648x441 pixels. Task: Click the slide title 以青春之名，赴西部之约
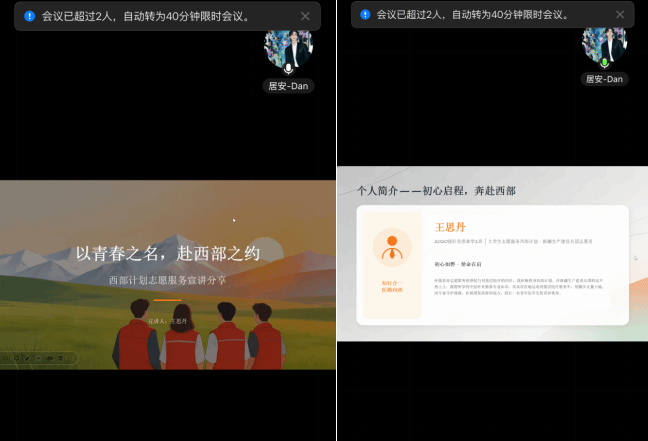tap(167, 254)
